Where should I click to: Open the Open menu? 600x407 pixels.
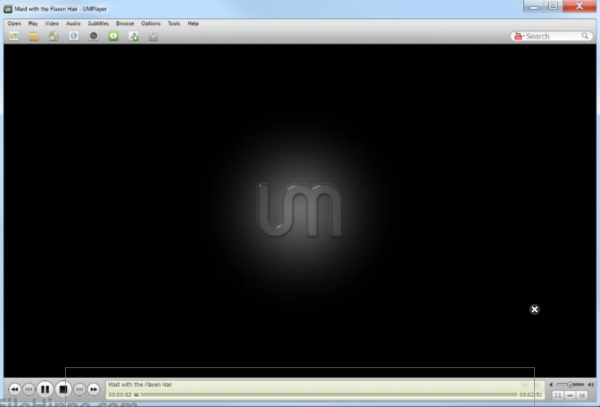pyautogui.click(x=14, y=23)
